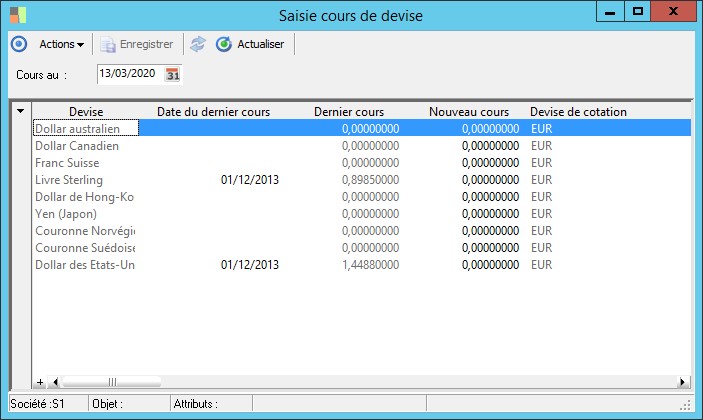
Task: Click the Nouveau cours column header
Action: click(469, 112)
